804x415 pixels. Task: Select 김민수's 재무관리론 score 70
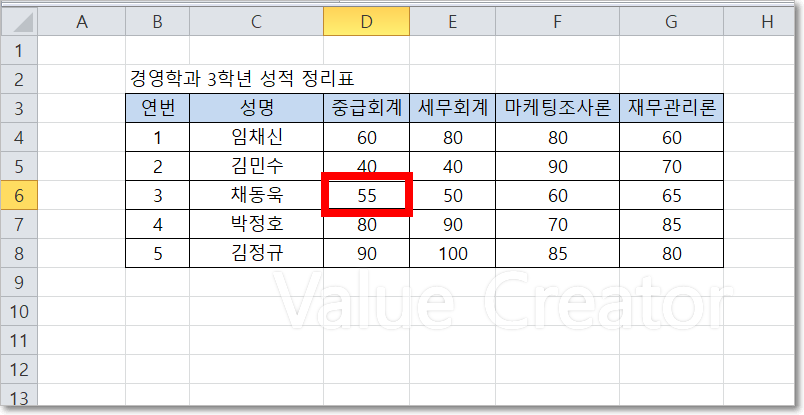pyautogui.click(x=671, y=166)
